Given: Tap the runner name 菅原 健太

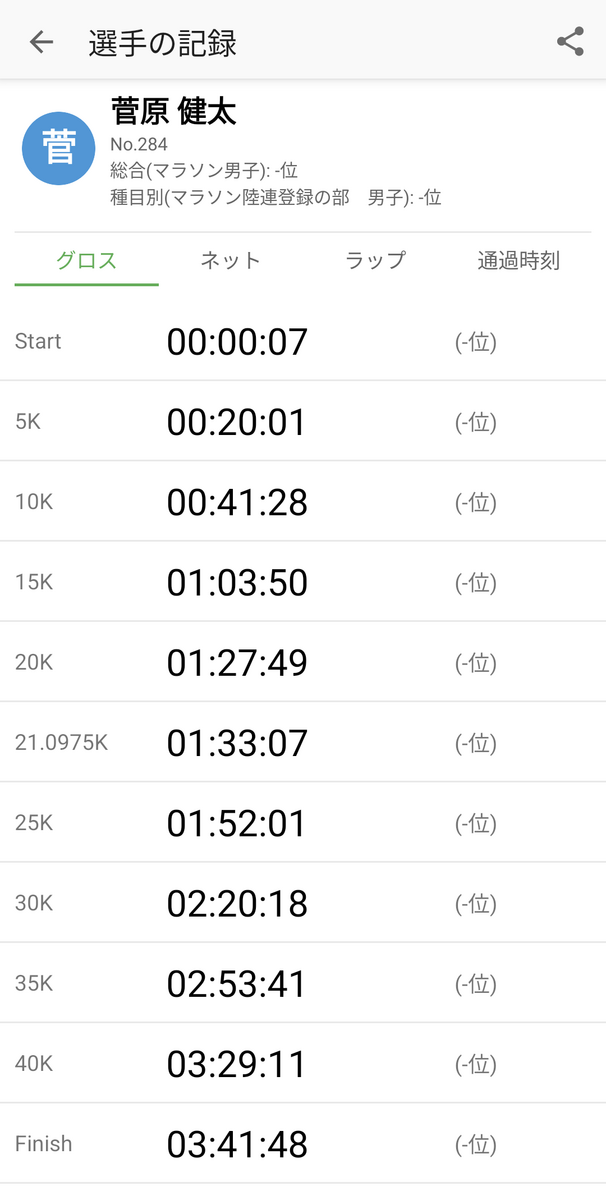Looking at the screenshot, I should pyautogui.click(x=174, y=111).
